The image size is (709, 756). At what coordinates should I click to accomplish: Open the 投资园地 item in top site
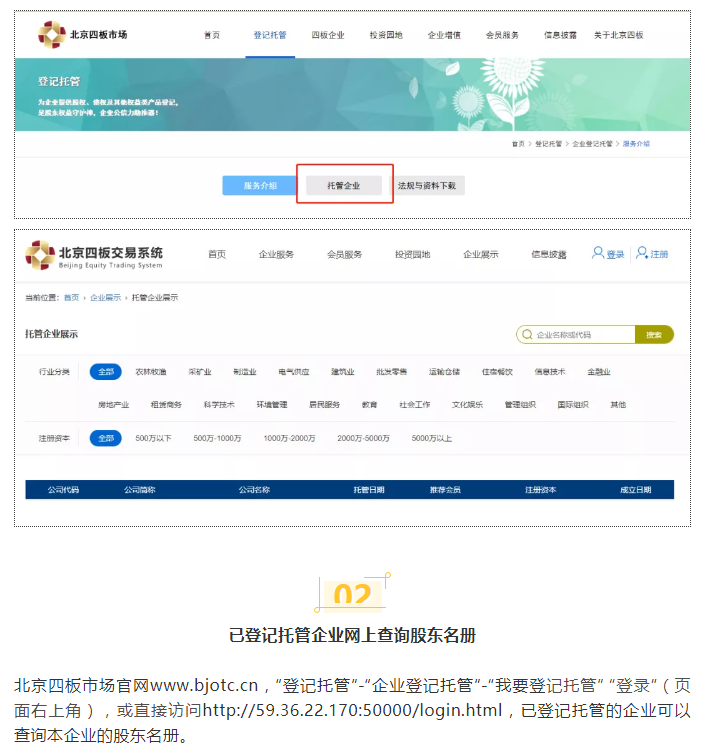[386, 35]
